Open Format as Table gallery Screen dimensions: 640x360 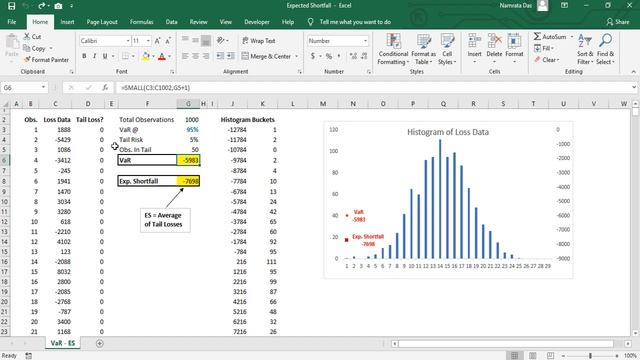point(423,49)
